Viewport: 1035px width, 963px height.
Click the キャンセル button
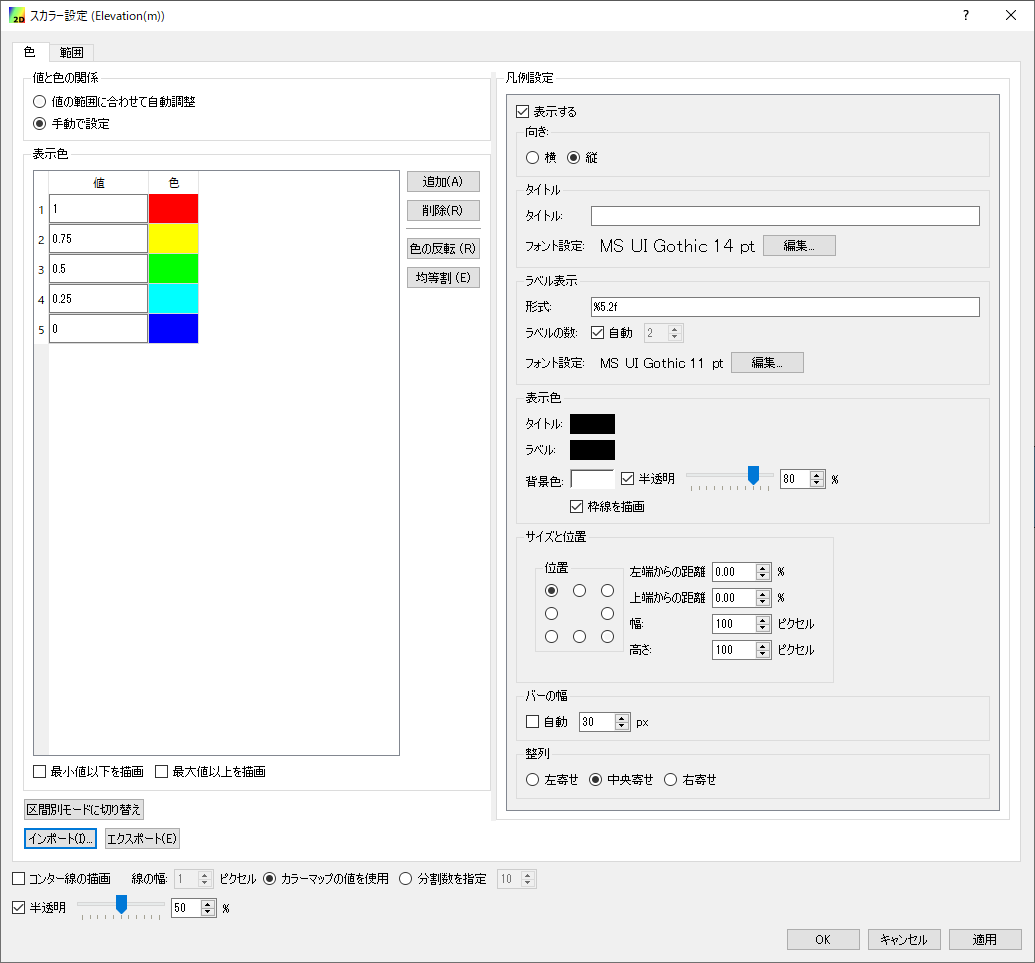tap(904, 939)
